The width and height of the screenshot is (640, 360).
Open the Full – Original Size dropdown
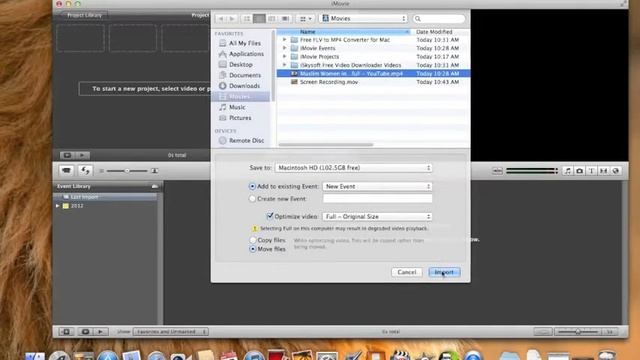377,217
